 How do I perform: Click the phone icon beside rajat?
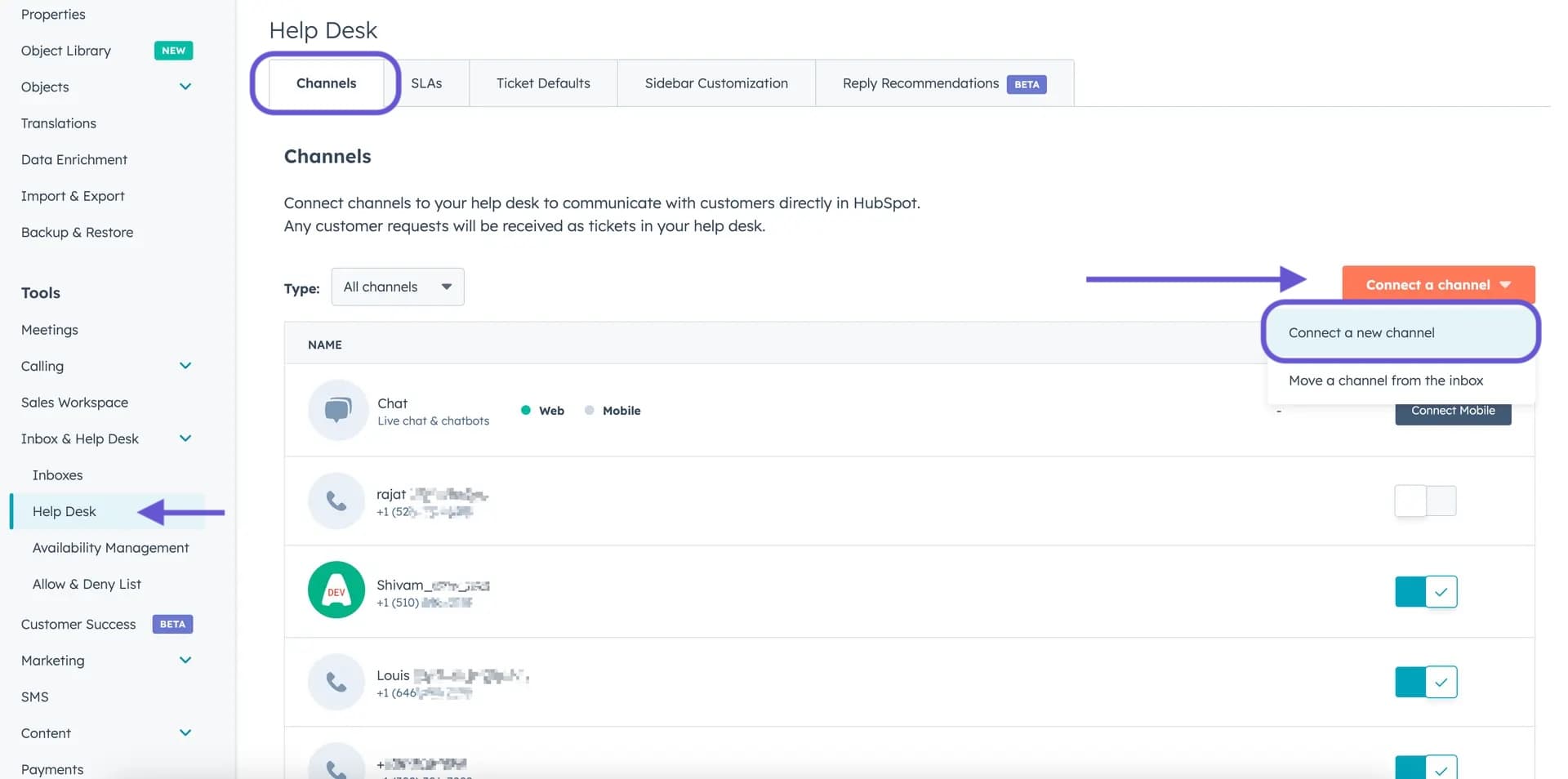click(336, 501)
